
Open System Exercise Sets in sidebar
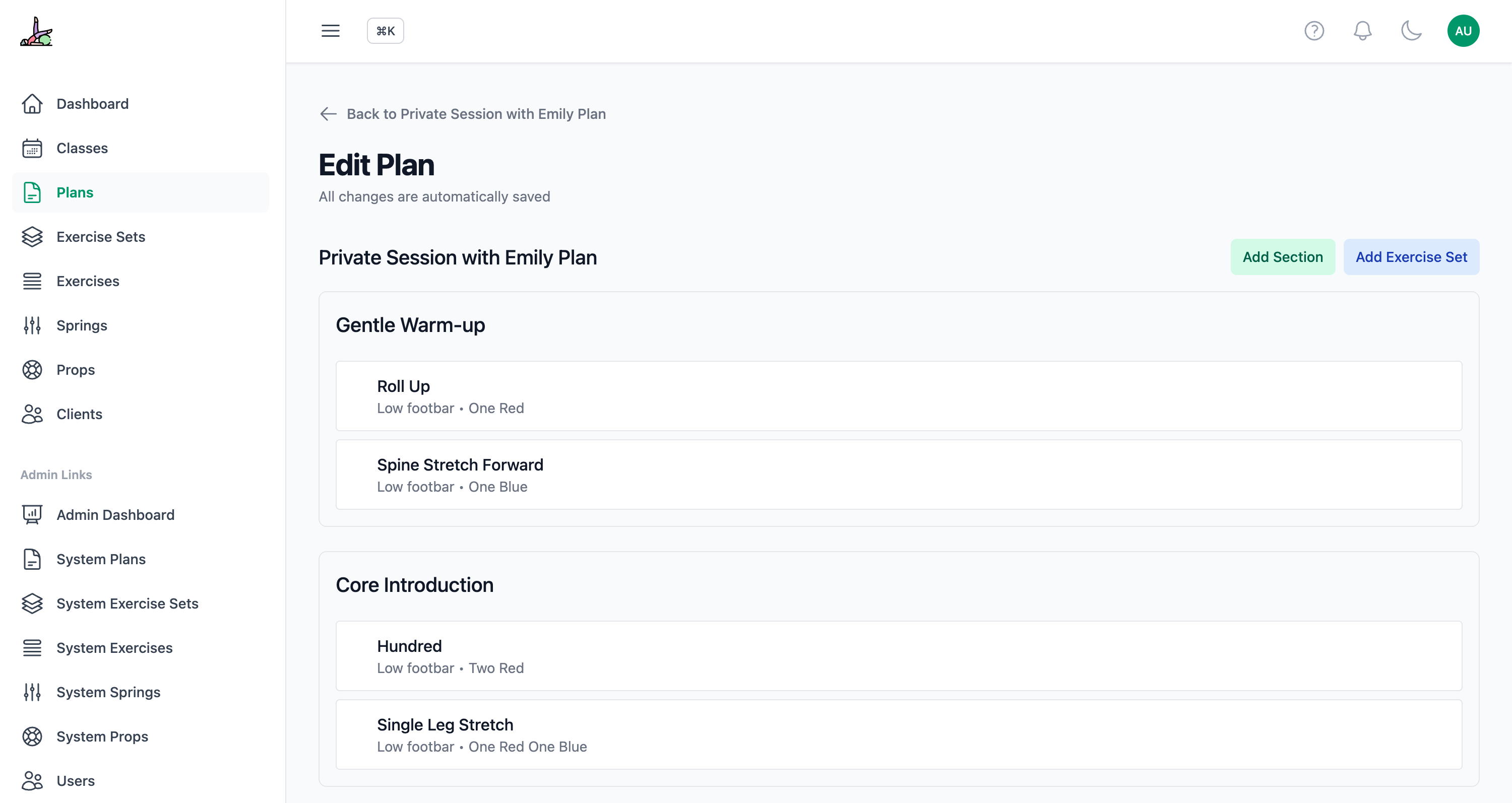(127, 604)
